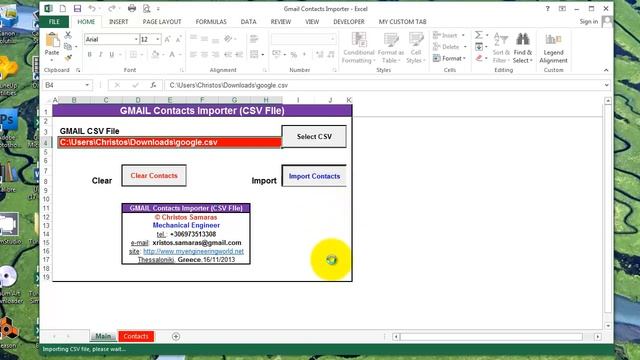Open the myengineeringworld.net link
The height and width of the screenshot is (360, 640).
[193, 251]
